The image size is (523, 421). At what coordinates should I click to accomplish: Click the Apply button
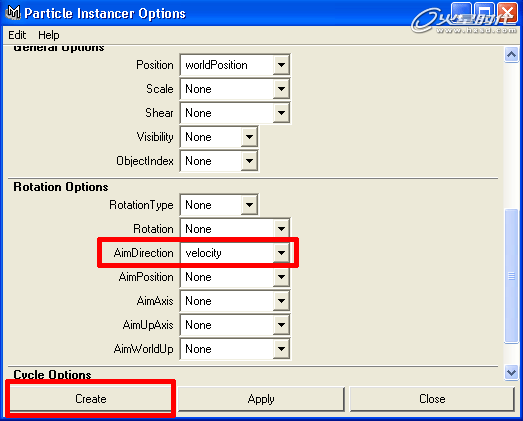261,399
